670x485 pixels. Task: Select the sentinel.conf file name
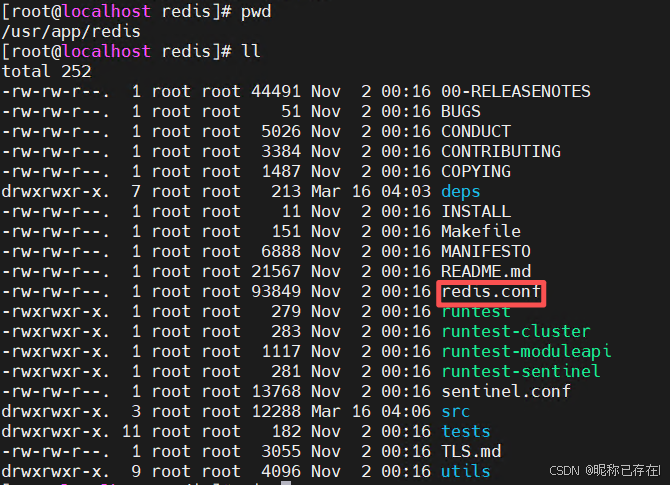click(506, 391)
